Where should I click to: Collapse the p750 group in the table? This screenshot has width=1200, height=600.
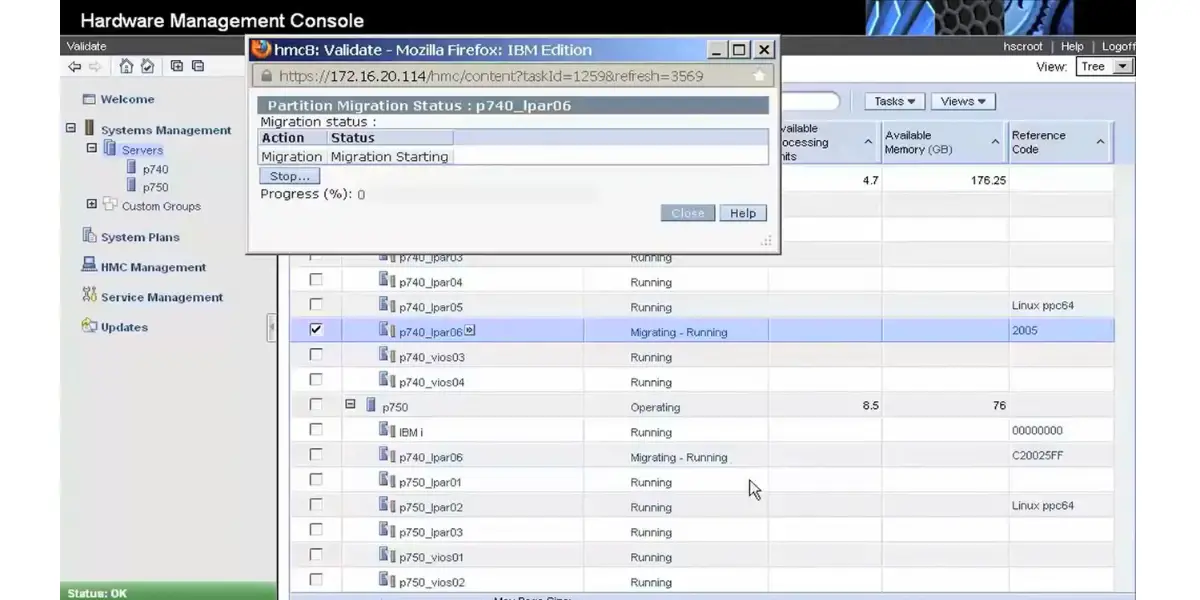(350, 405)
